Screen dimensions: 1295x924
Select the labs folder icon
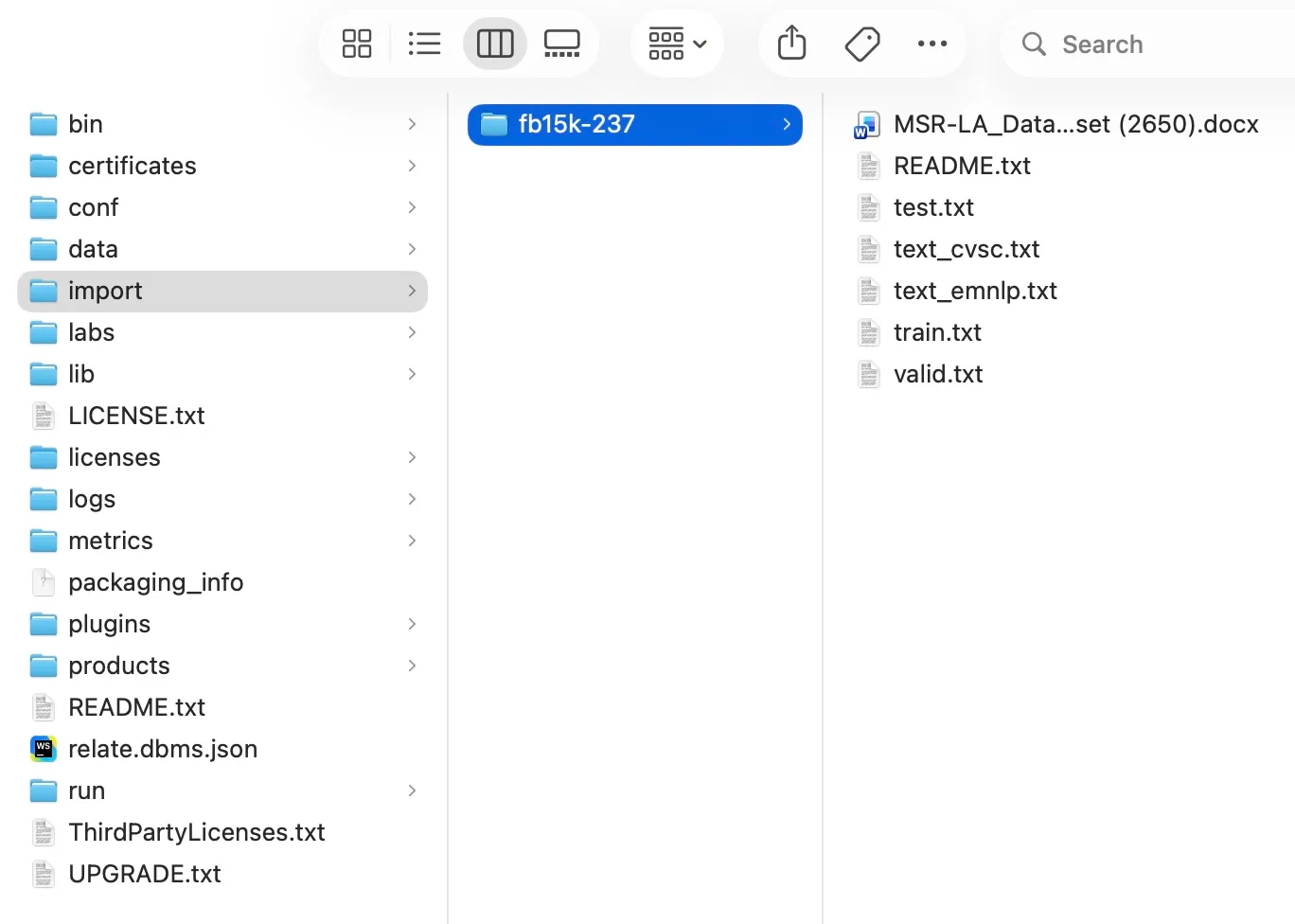click(x=44, y=332)
